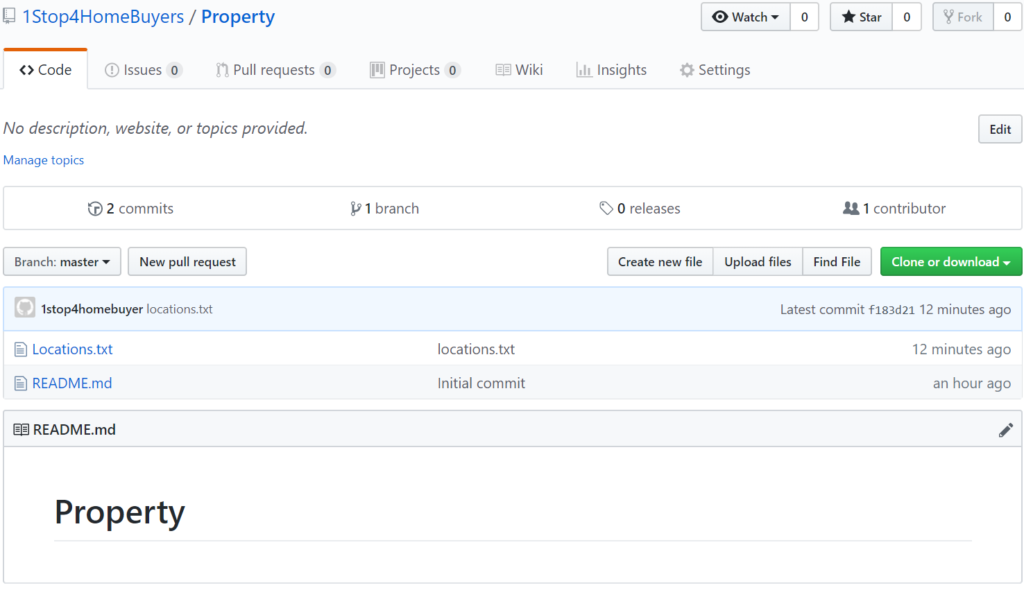Open the Watch dropdown button

tap(746, 17)
